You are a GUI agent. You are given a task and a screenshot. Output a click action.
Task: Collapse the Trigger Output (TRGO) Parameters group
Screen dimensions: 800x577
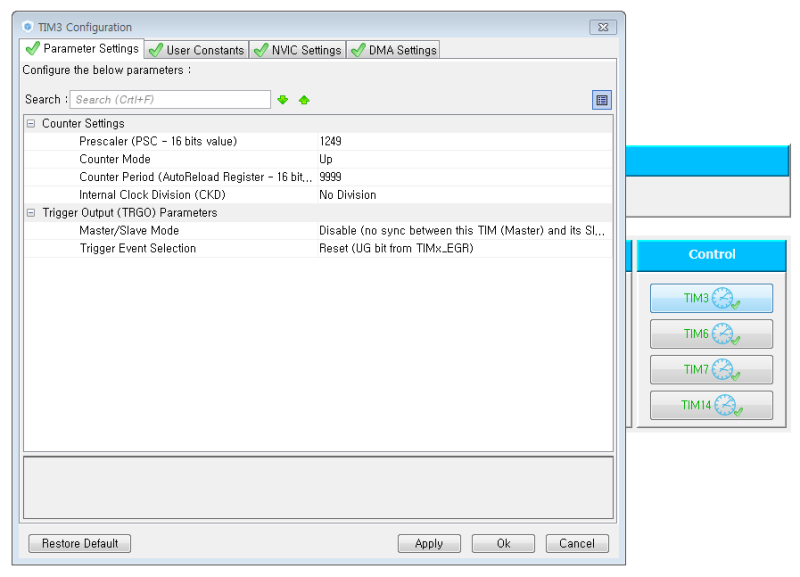(x=31, y=213)
